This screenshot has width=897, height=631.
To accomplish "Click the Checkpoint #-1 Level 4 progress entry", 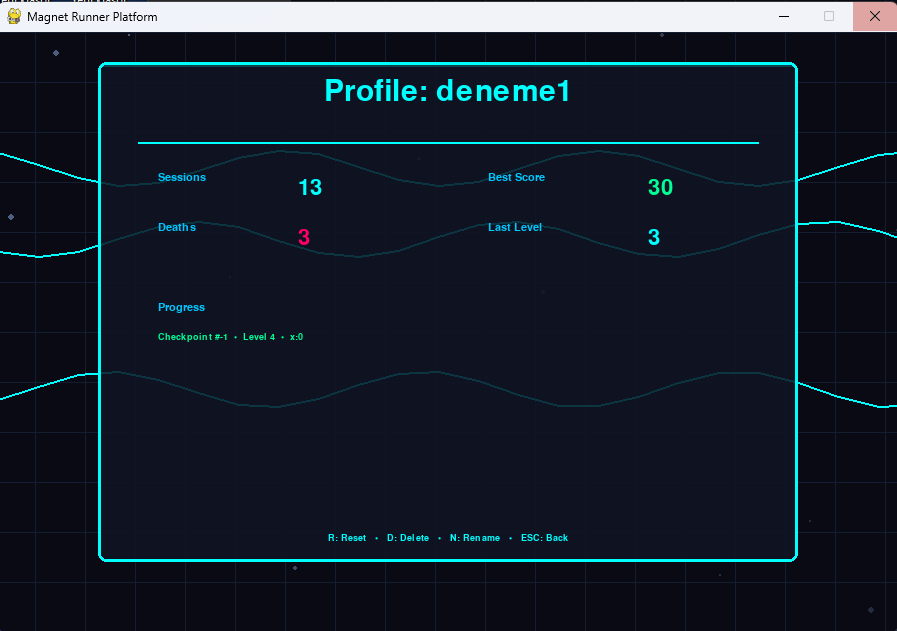I will coord(230,337).
